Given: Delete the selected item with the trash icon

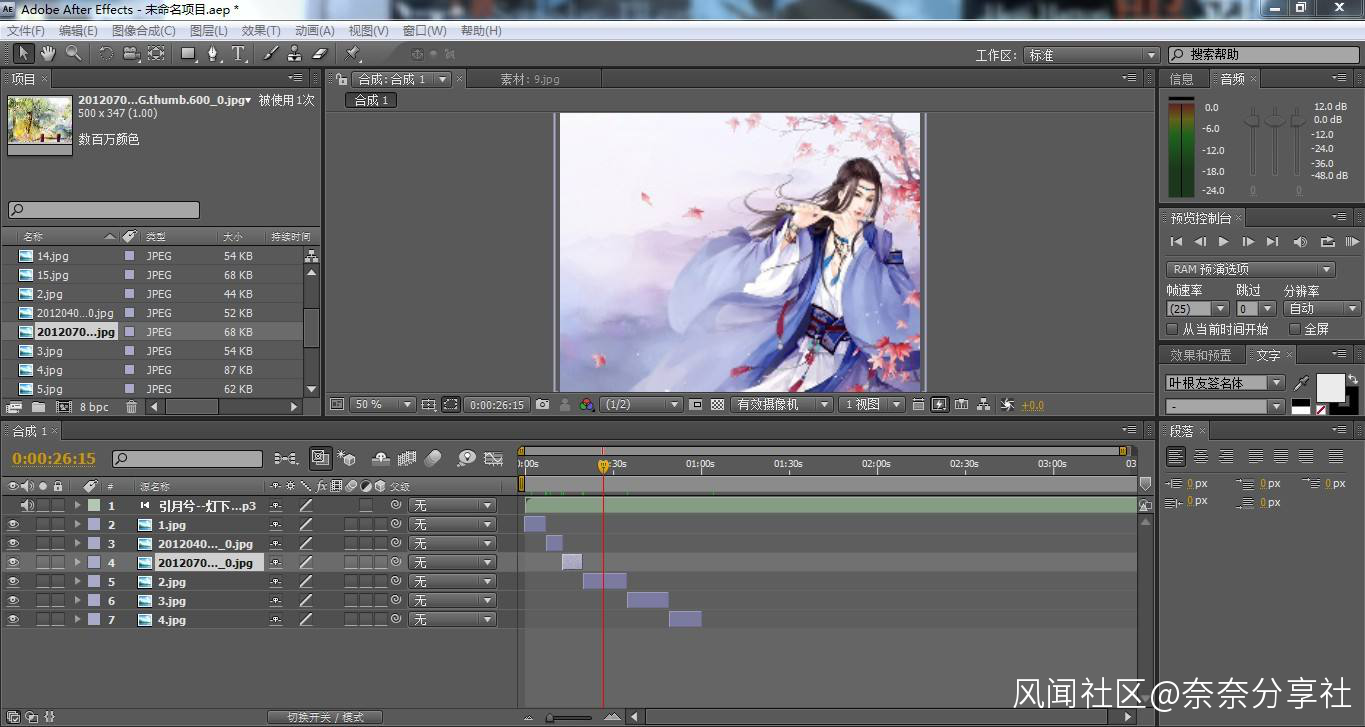Looking at the screenshot, I should tap(131, 407).
